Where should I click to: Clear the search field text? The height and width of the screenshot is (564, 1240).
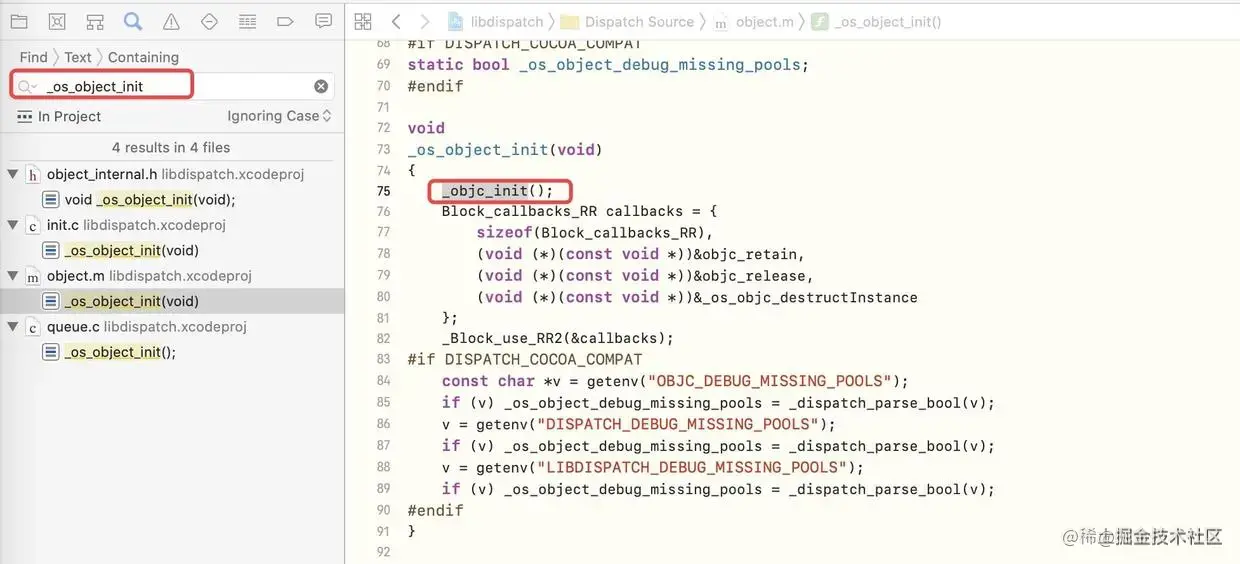point(321,86)
